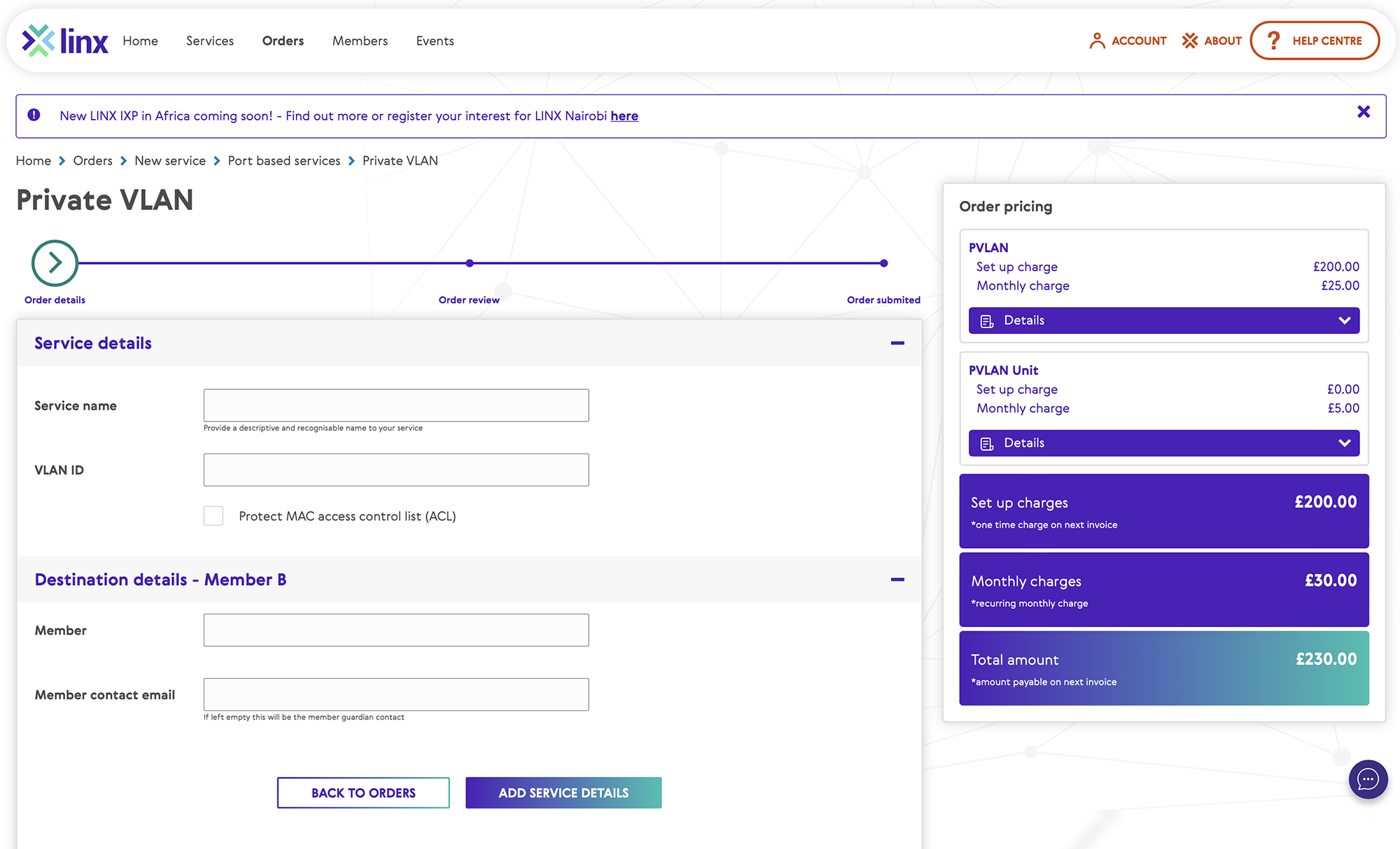Expand PVLAN pricing details with the chevron

tap(1345, 321)
